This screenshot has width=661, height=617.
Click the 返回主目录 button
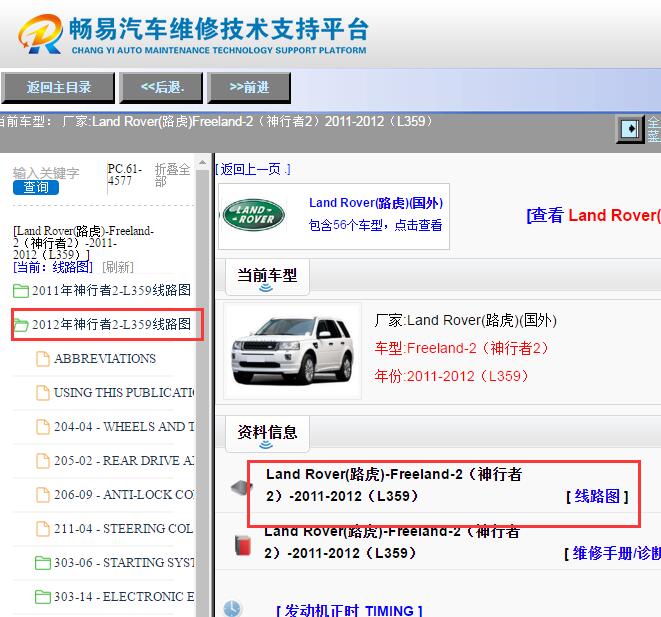point(58,88)
